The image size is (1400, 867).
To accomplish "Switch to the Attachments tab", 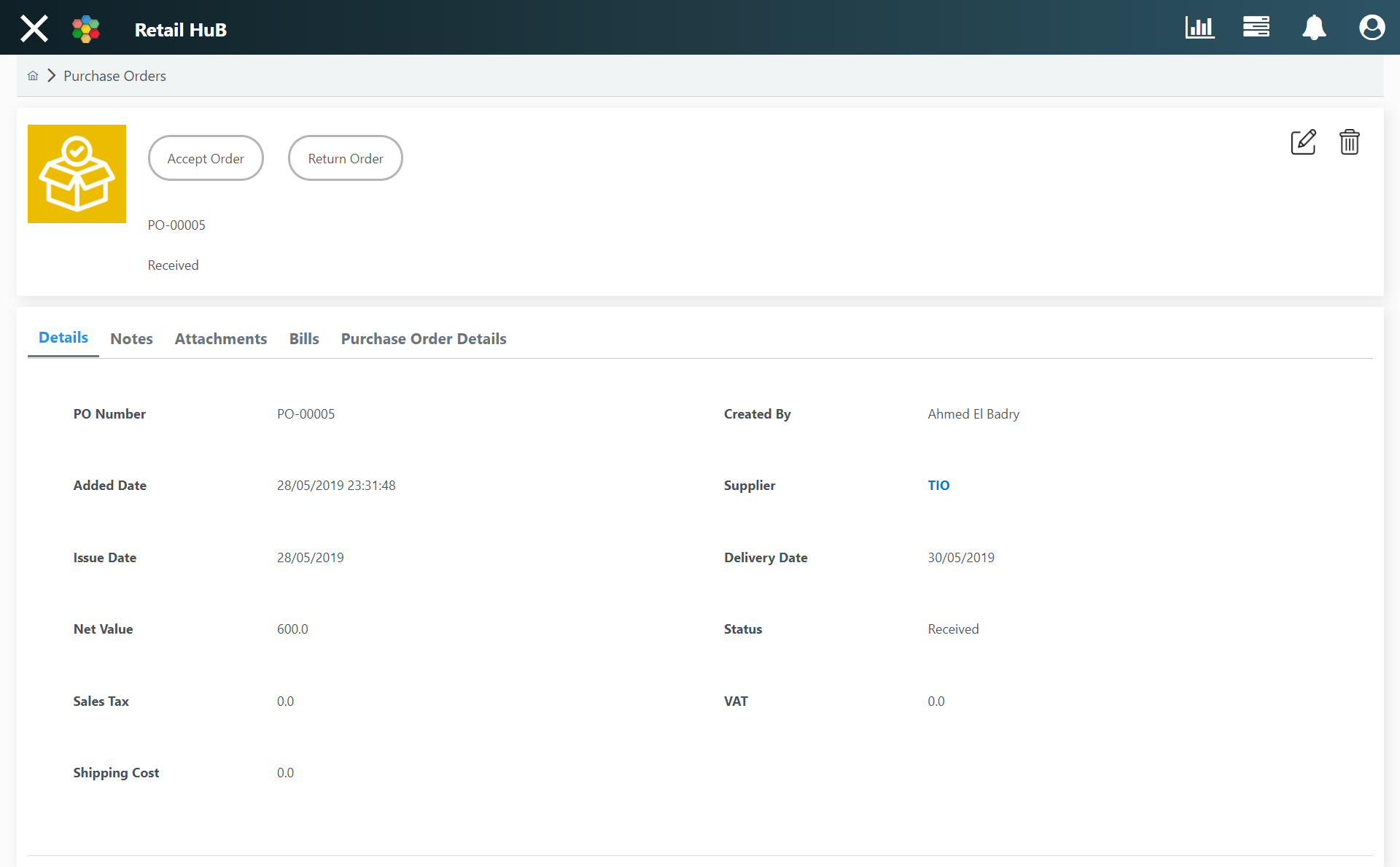I will [221, 339].
